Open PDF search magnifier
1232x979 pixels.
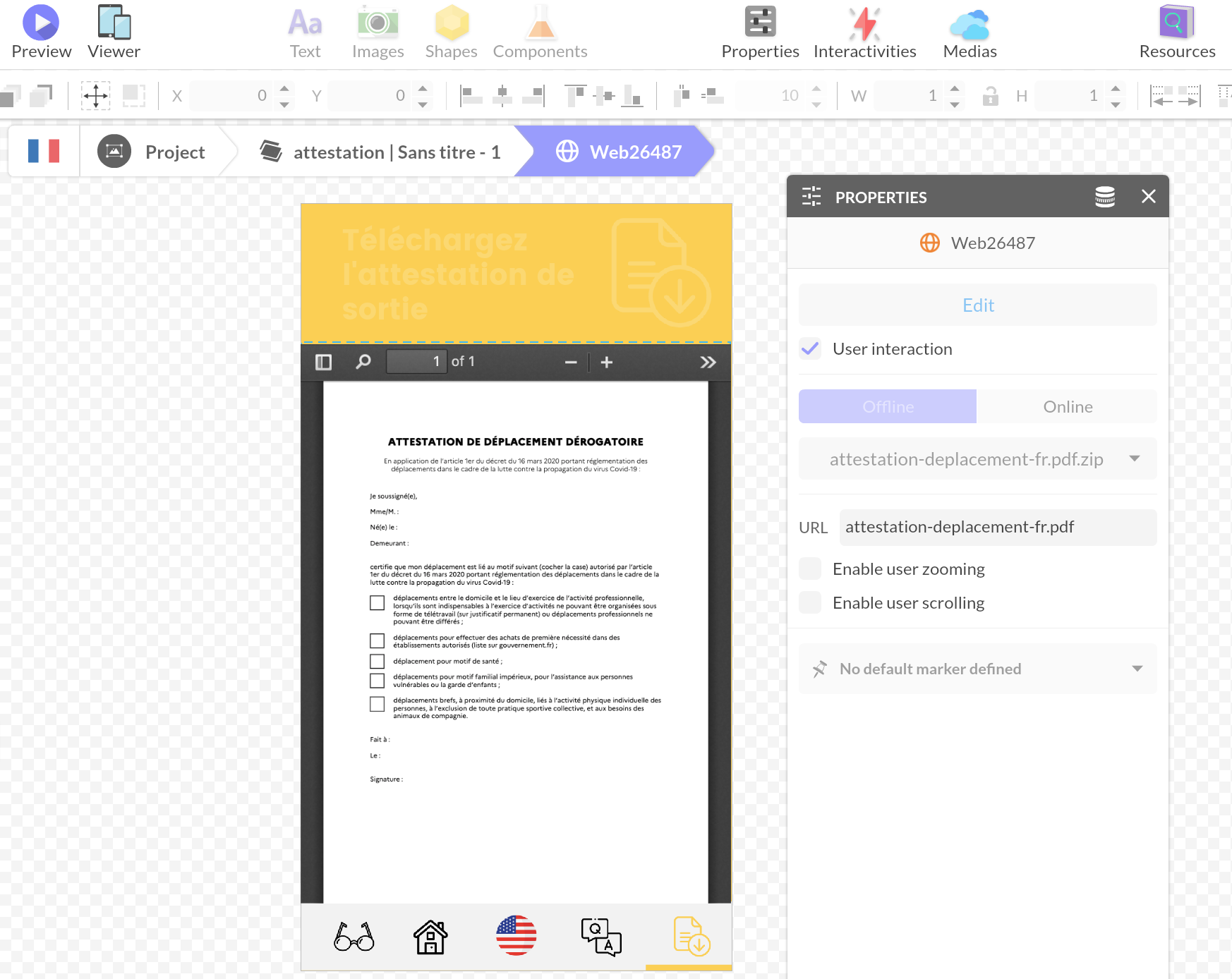(x=363, y=362)
